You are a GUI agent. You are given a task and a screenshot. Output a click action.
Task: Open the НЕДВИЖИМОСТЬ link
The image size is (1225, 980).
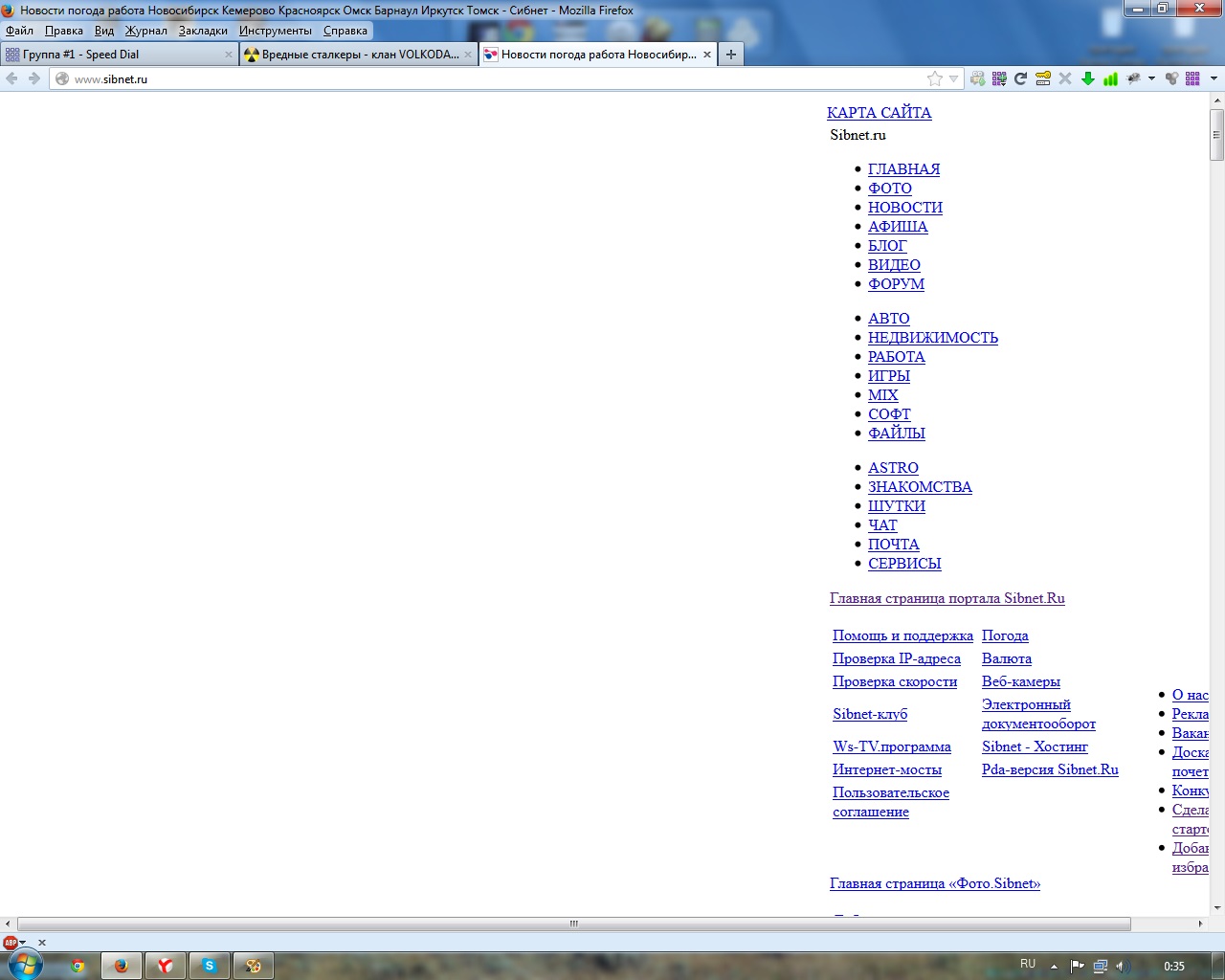point(933,337)
